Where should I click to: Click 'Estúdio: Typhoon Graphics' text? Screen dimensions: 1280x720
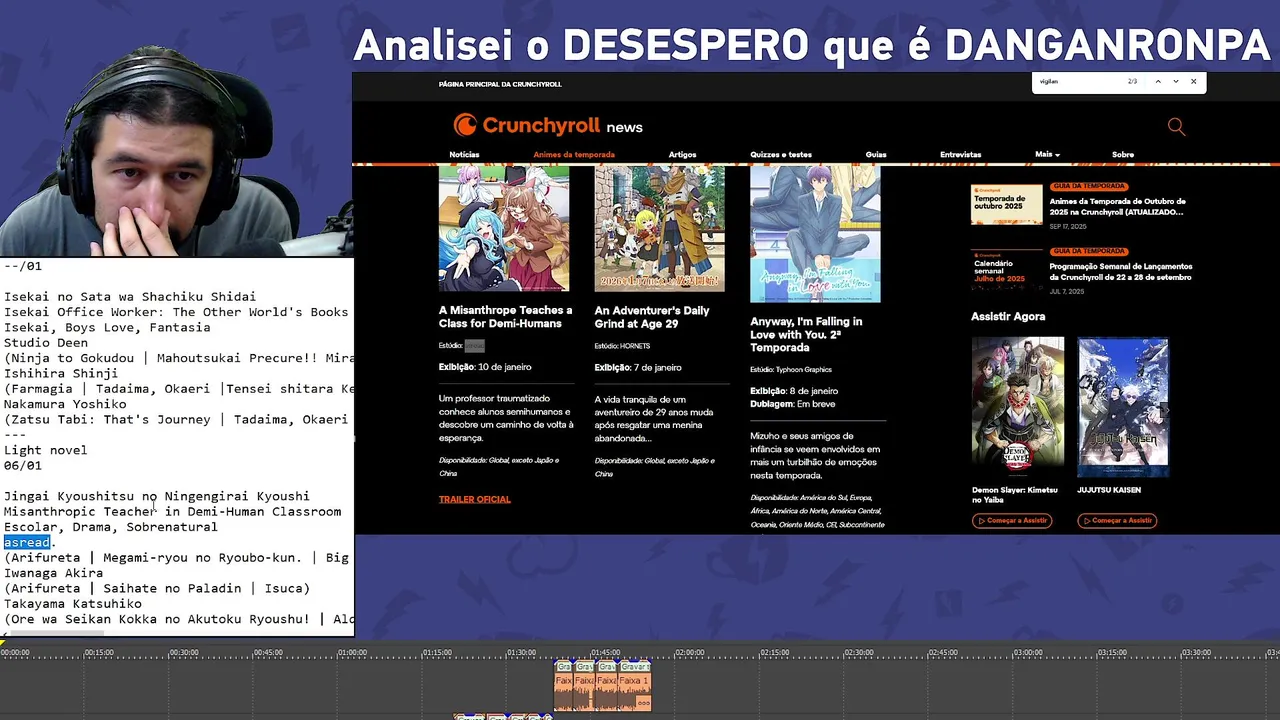(791, 370)
